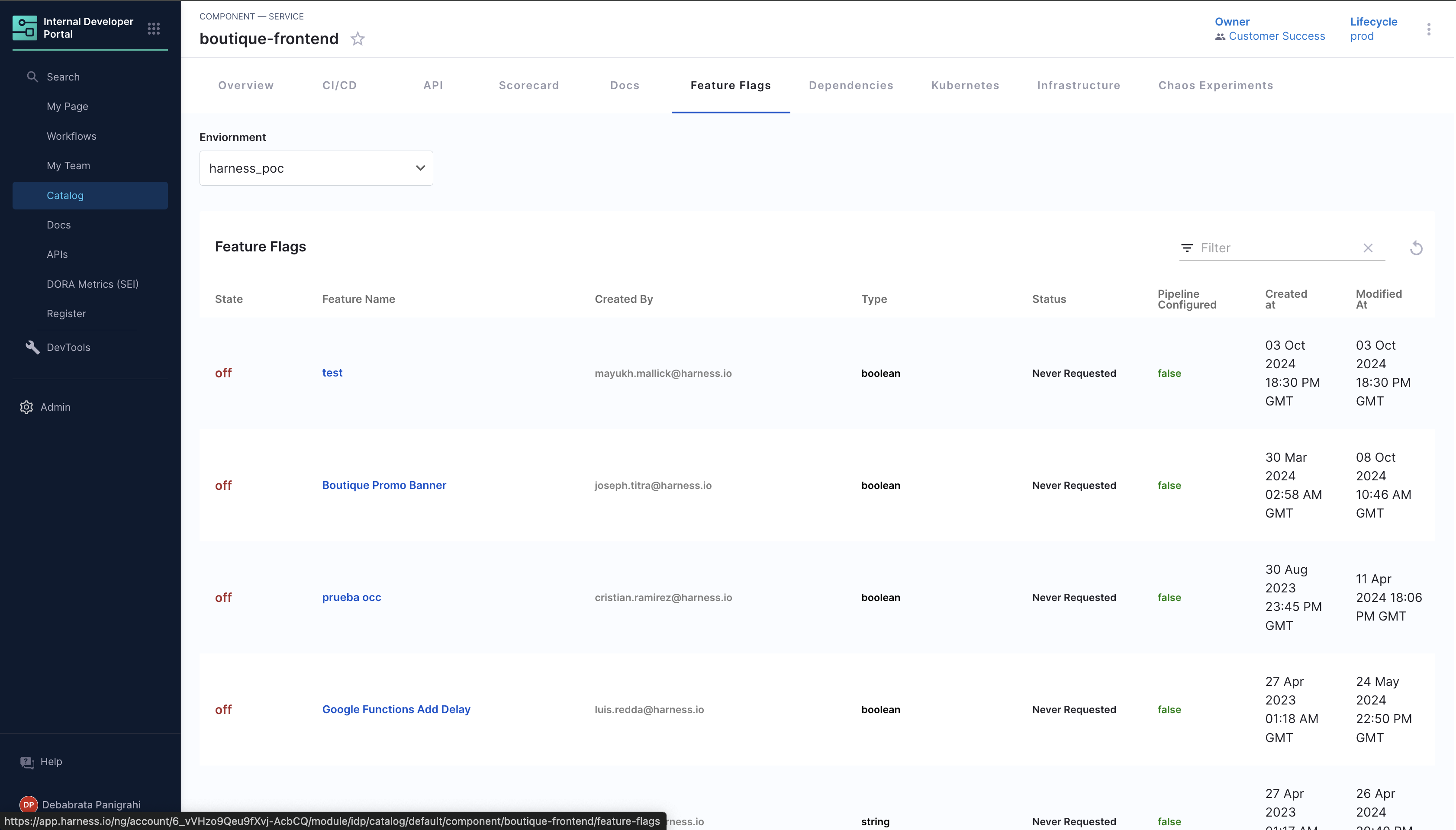Click the star icon to favorite boutique-frontend
This screenshot has height=830, width=1456.
point(358,39)
